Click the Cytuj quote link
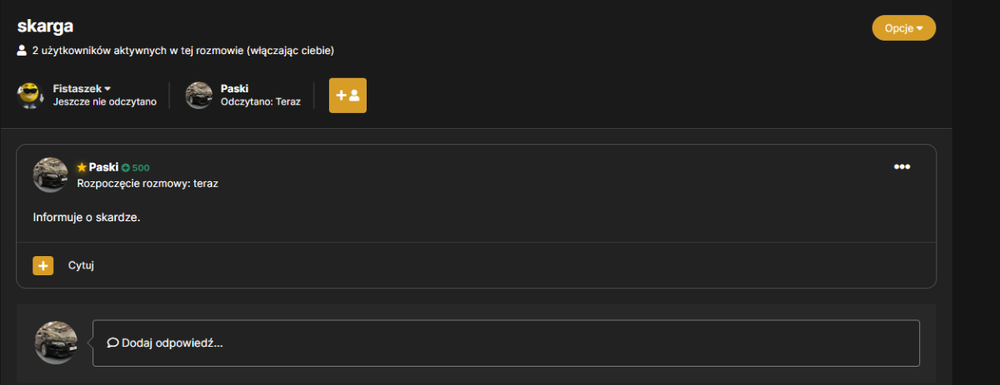The height and width of the screenshot is (385, 1000). click(81, 266)
